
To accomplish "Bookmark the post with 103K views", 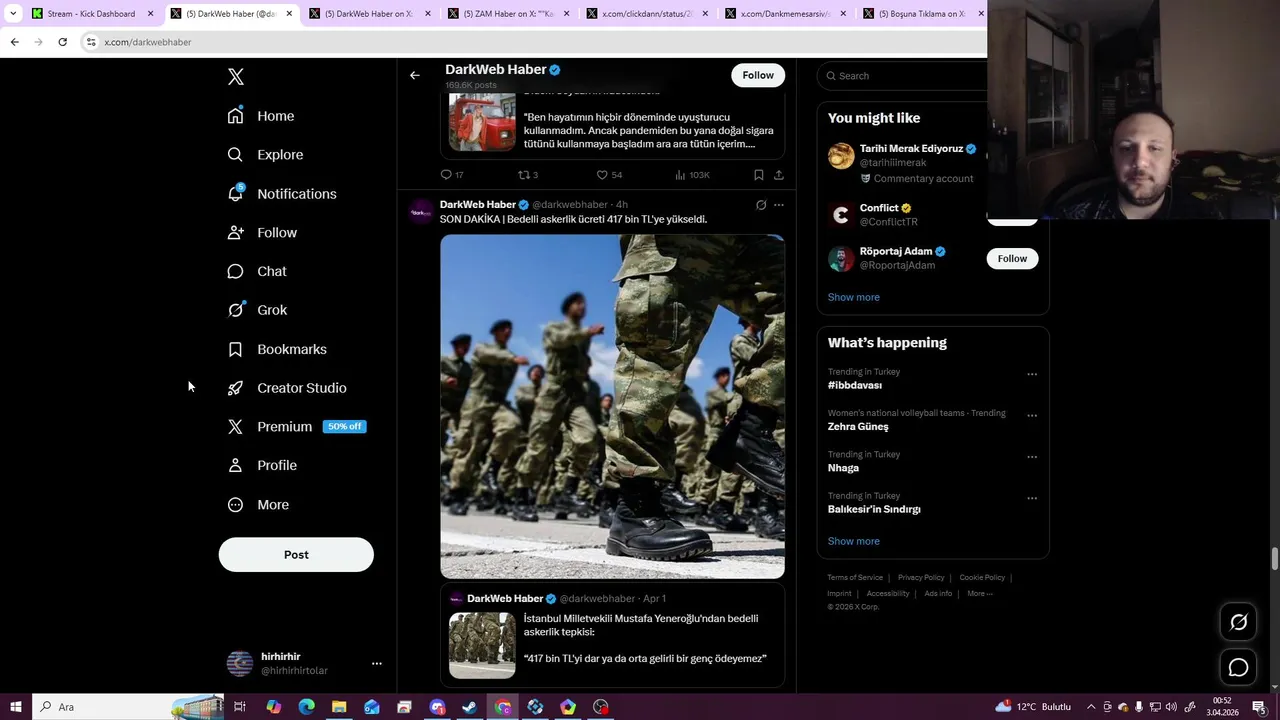I will [758, 175].
